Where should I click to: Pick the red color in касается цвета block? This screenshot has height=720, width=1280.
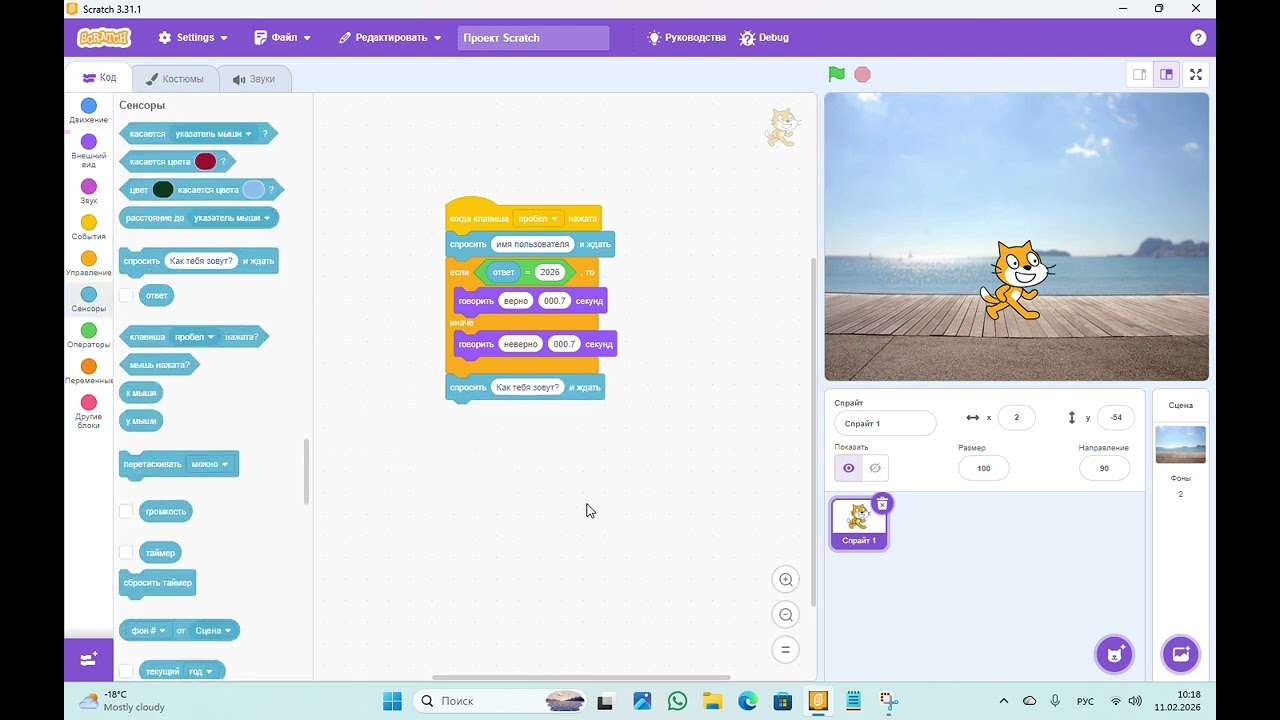(x=206, y=161)
